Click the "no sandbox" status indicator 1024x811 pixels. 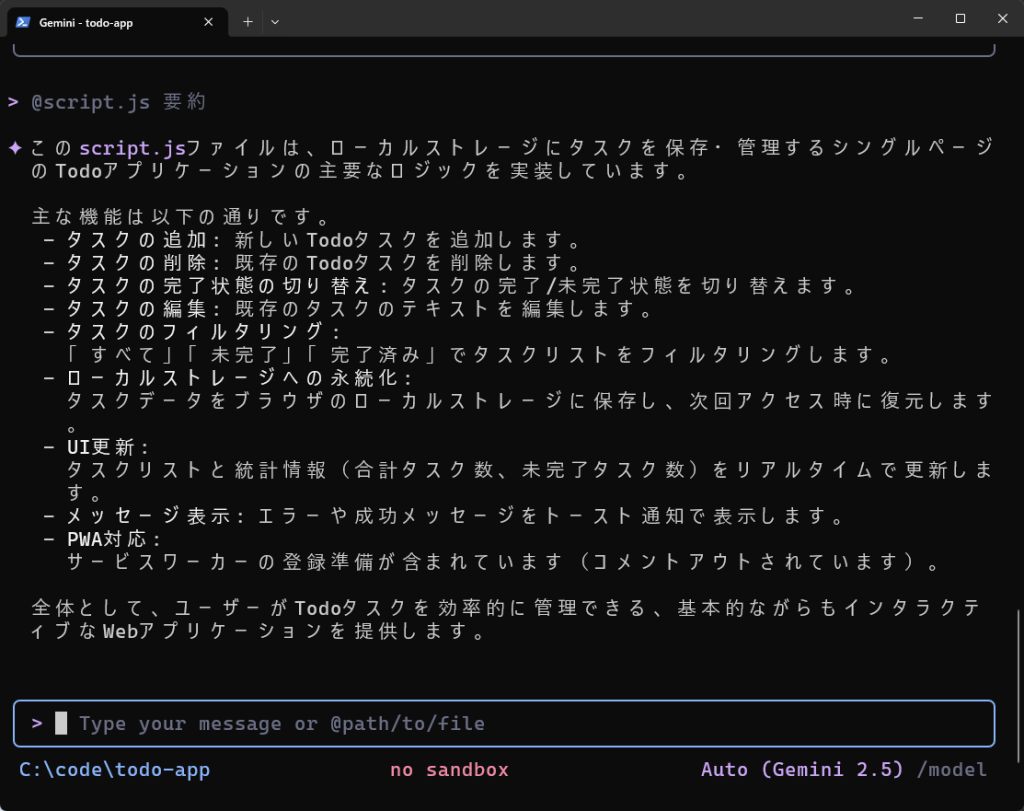point(448,769)
